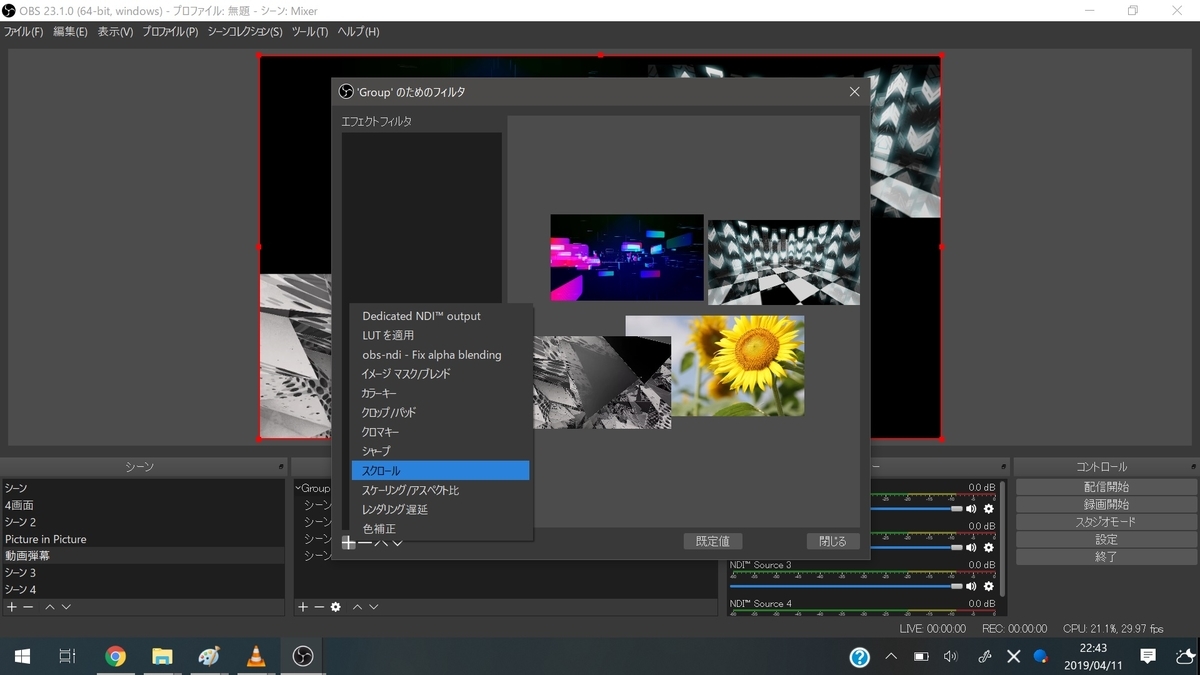The image size is (1200, 675).
Task: Open the ファイル(F) menu
Action: pos(23,32)
